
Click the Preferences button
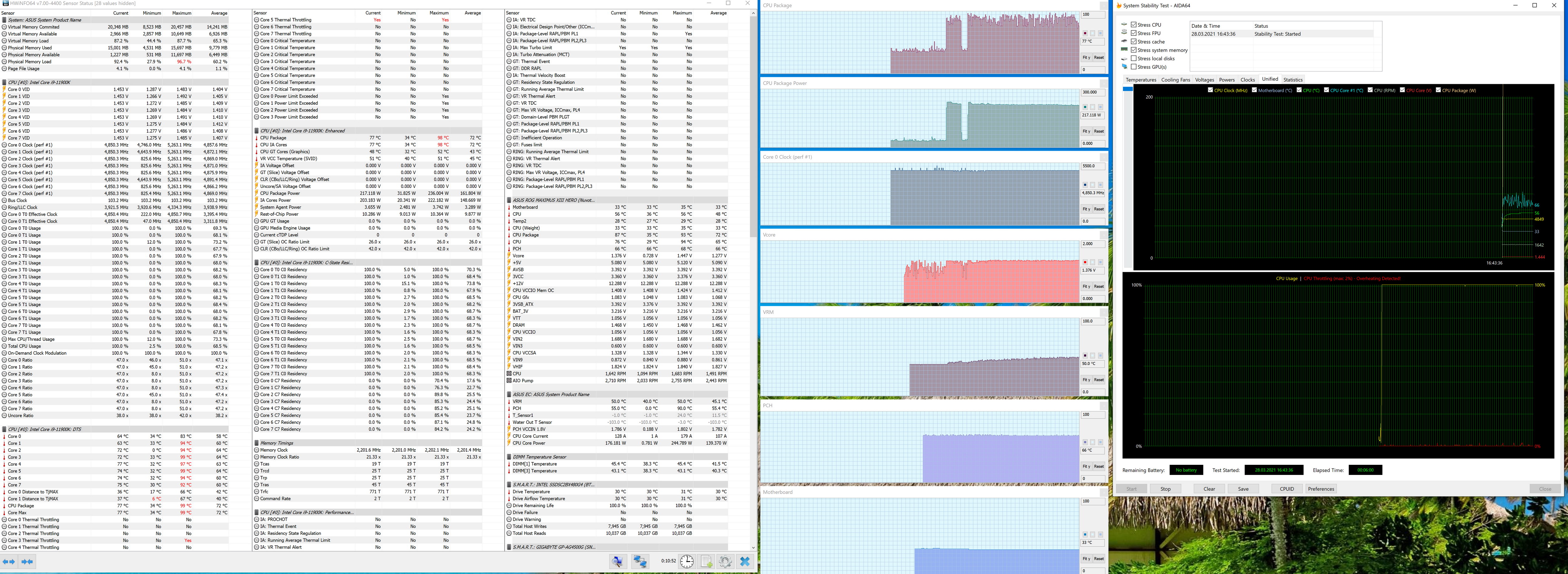[x=1320, y=489]
